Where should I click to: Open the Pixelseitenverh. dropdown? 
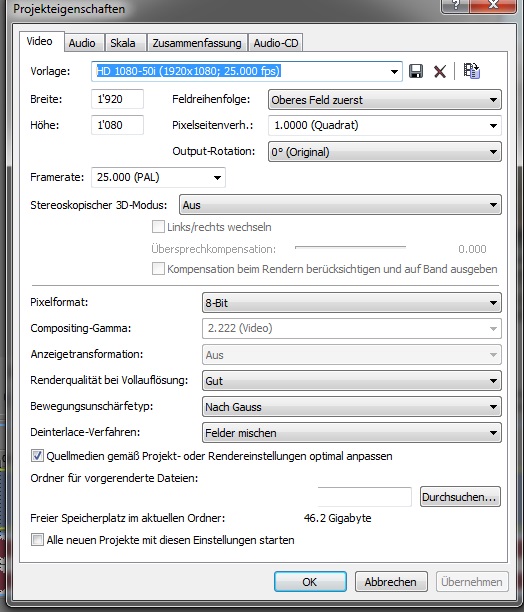pos(385,125)
